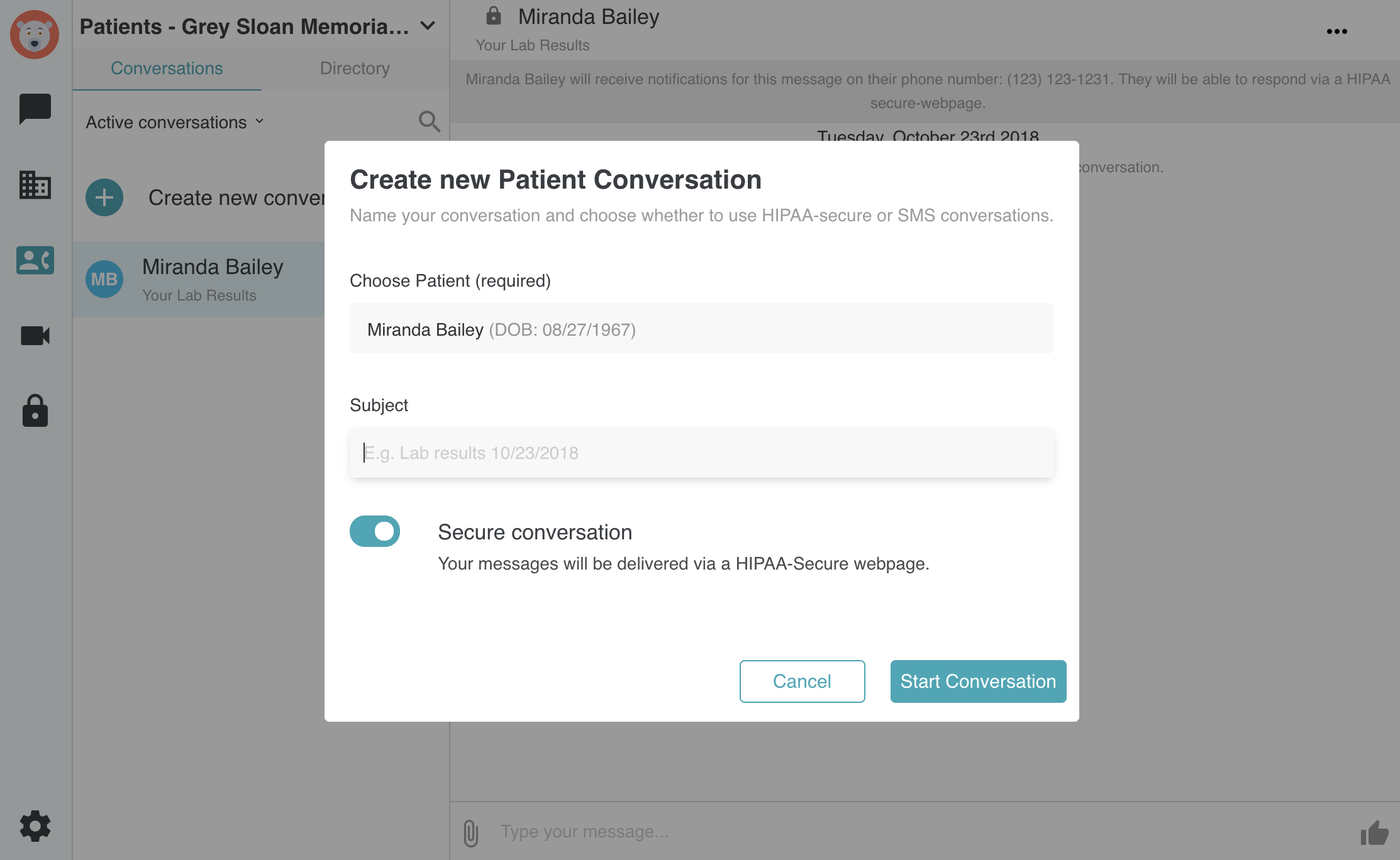Click the search magnifier icon

[x=430, y=121]
